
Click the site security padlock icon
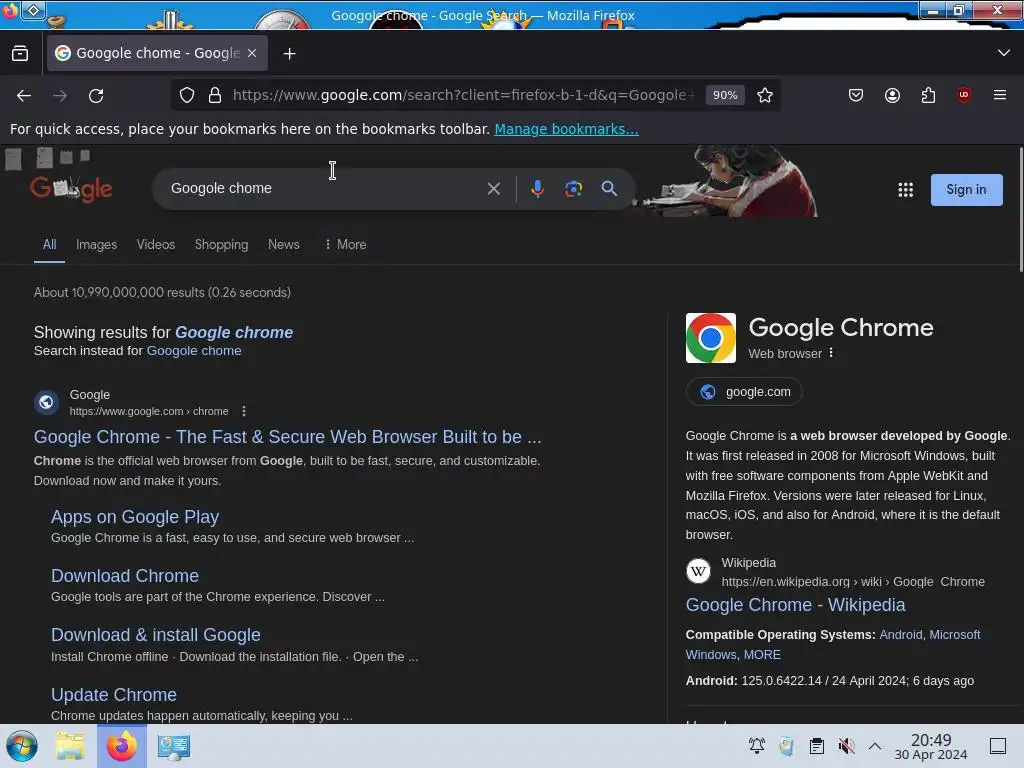[x=215, y=95]
